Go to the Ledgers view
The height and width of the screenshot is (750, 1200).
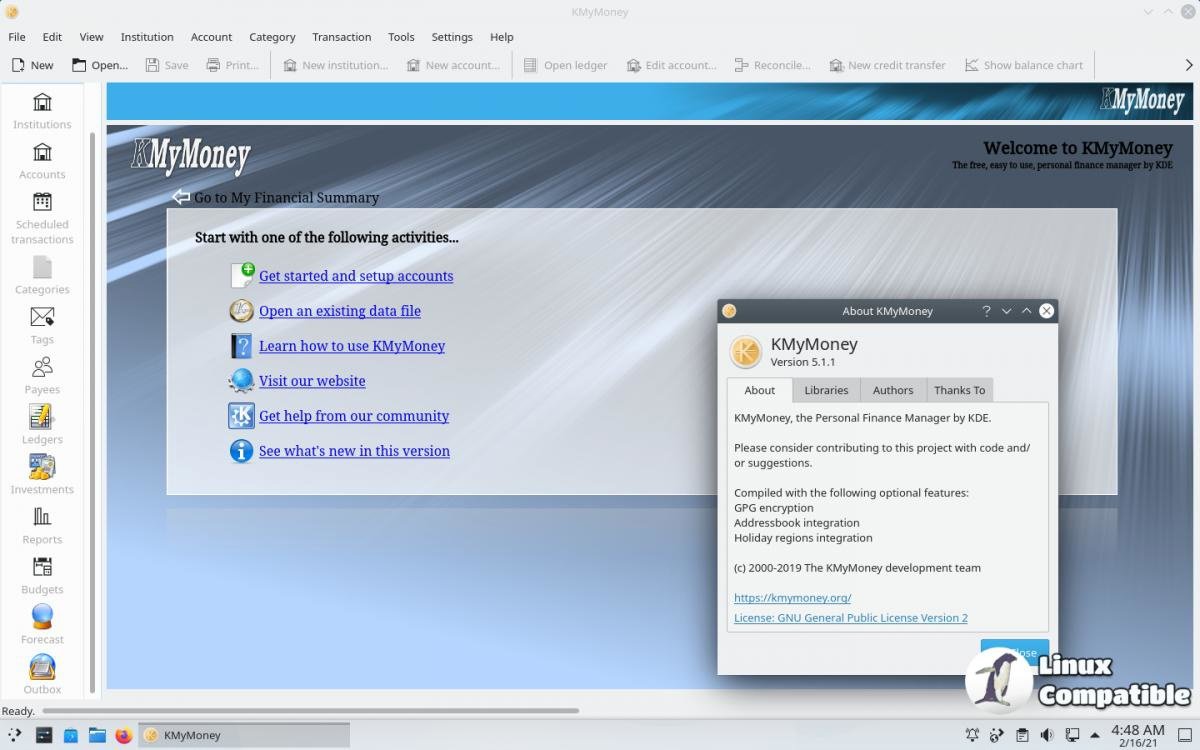(42, 425)
